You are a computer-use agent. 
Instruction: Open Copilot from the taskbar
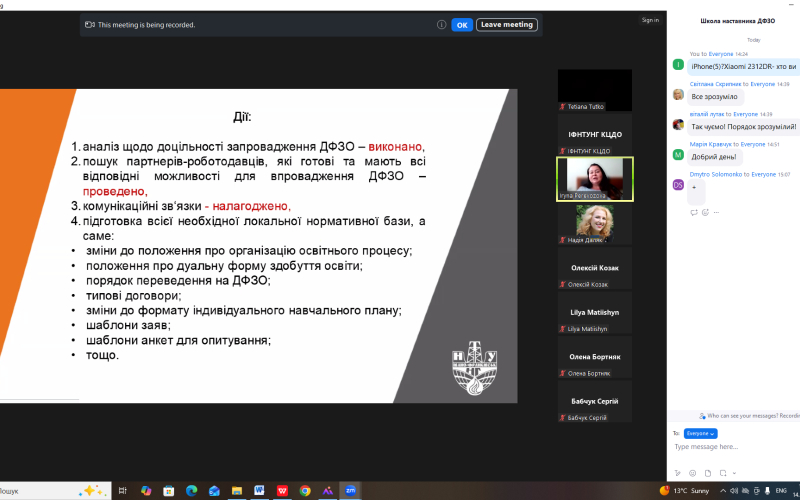tap(146, 491)
